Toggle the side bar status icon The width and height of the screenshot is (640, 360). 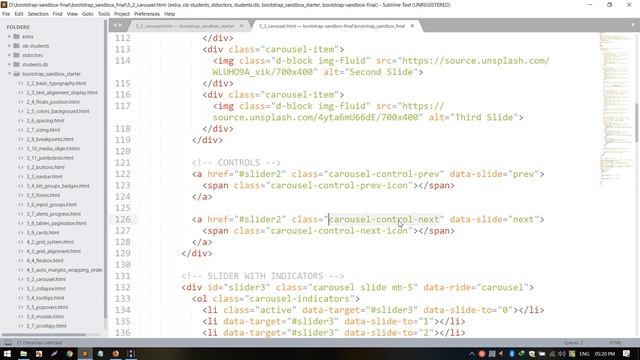point(8,342)
